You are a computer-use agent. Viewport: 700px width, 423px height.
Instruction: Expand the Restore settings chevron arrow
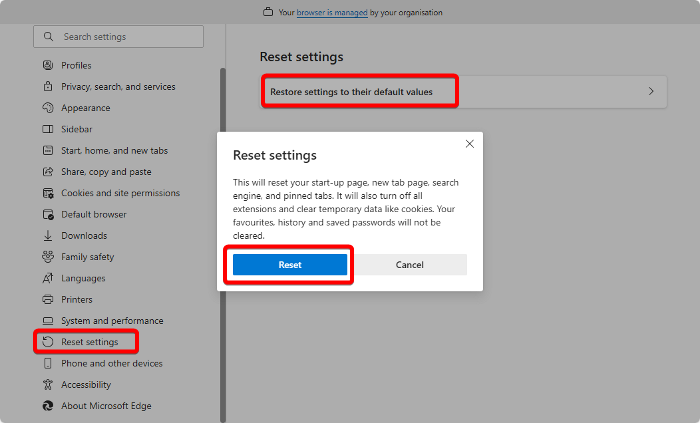point(651,91)
